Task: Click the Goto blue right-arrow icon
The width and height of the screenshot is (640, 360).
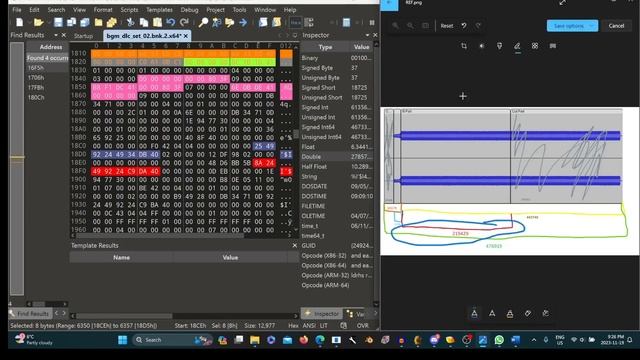Action: (x=243, y=22)
